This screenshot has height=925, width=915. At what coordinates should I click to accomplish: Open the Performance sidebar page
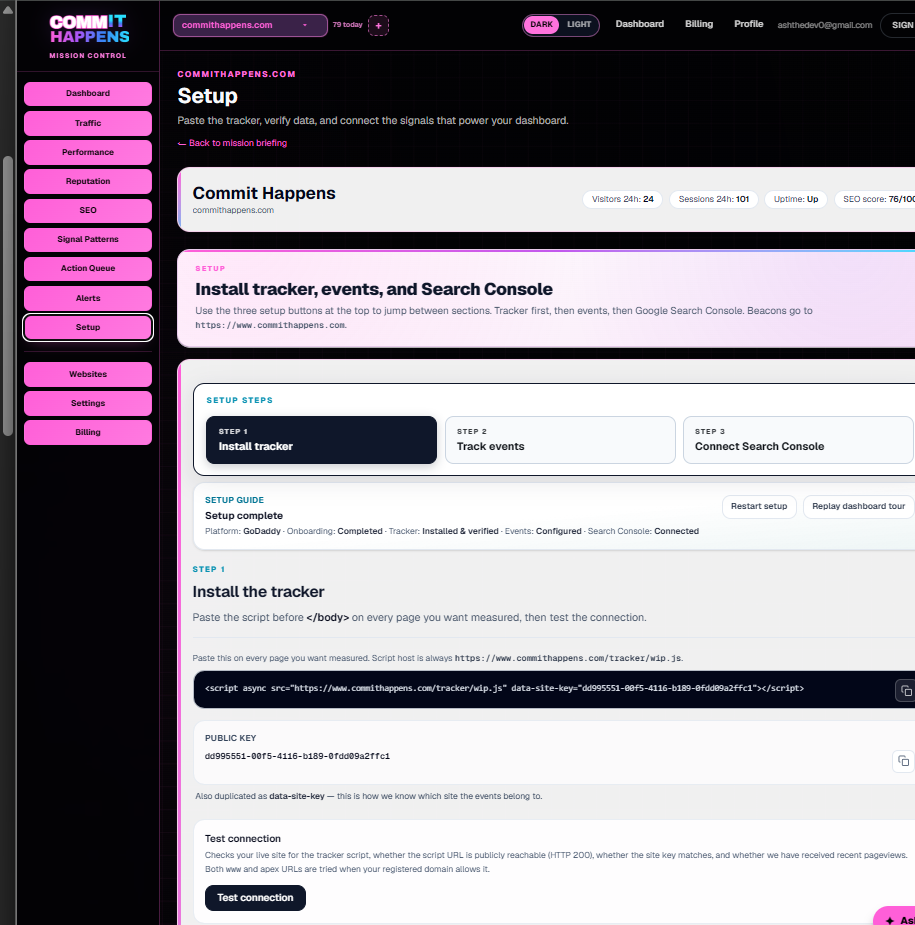(88, 152)
